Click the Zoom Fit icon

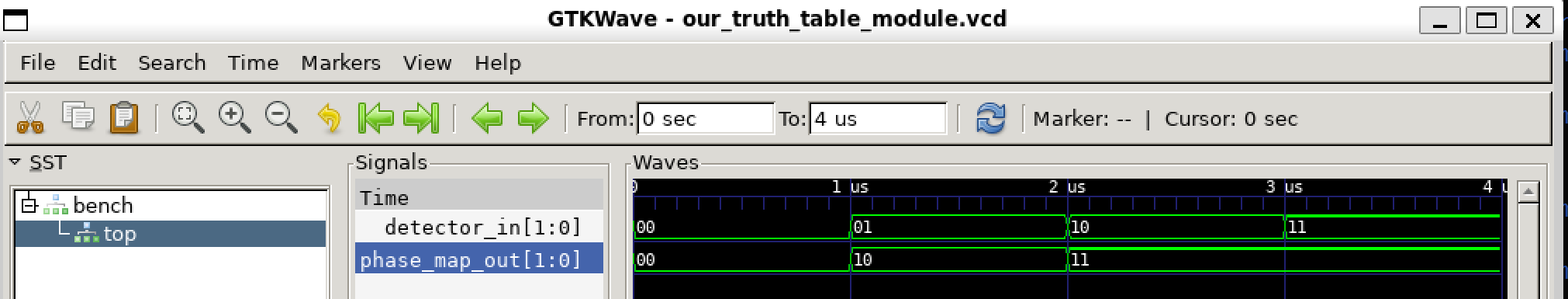click(x=188, y=118)
